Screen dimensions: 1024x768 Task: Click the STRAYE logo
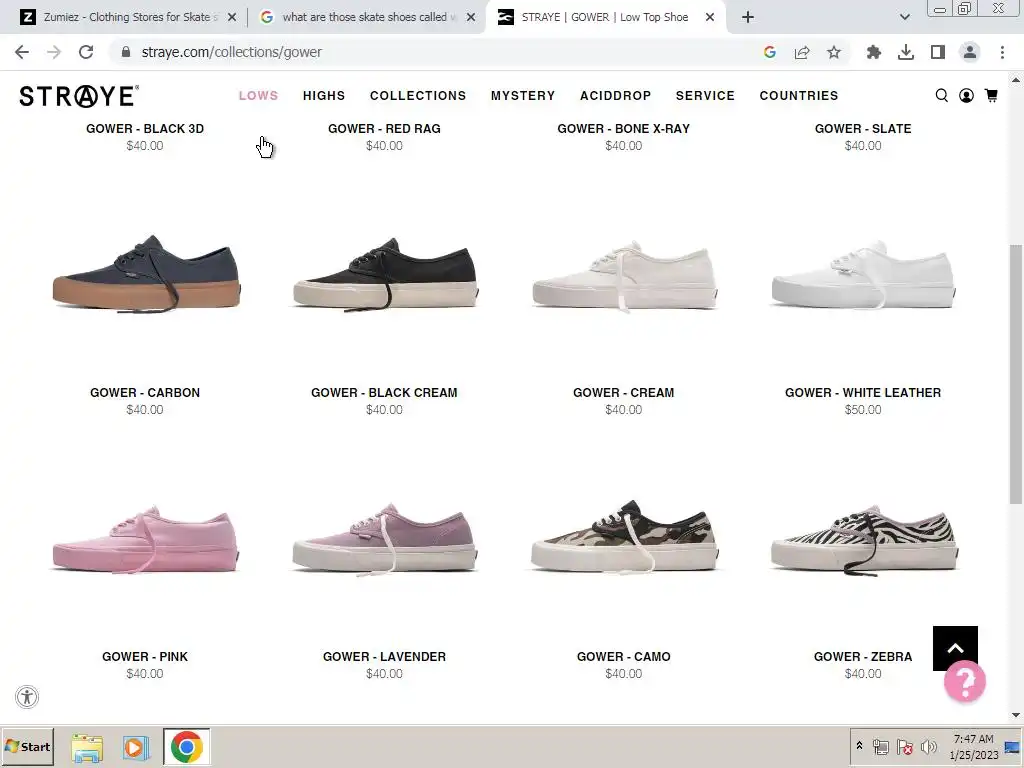coord(79,96)
